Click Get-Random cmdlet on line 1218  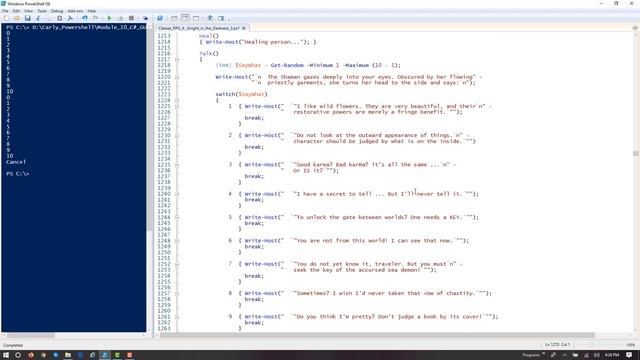pyautogui.click(x=287, y=65)
